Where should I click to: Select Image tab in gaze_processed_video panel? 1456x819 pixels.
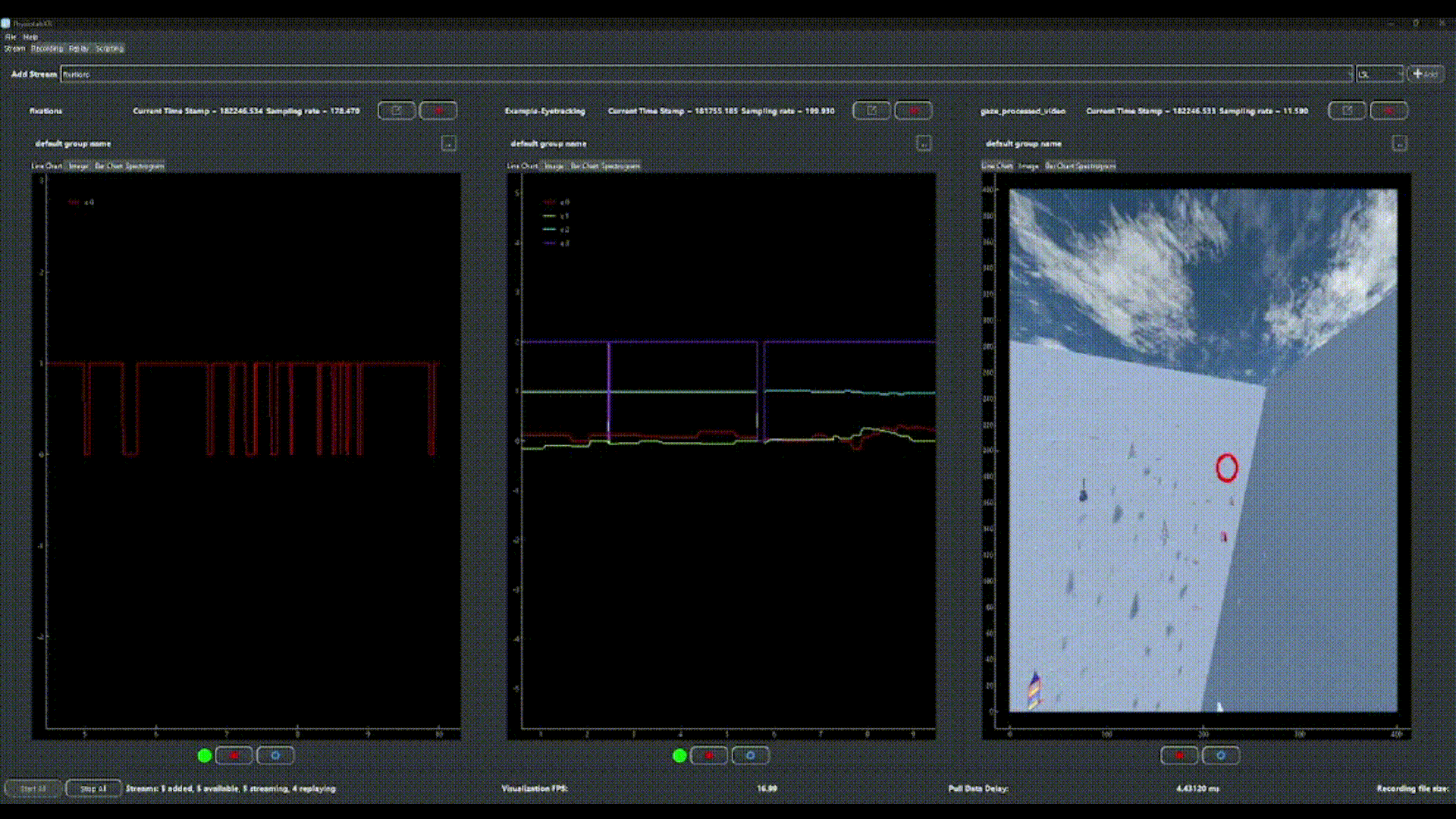pyautogui.click(x=1028, y=166)
